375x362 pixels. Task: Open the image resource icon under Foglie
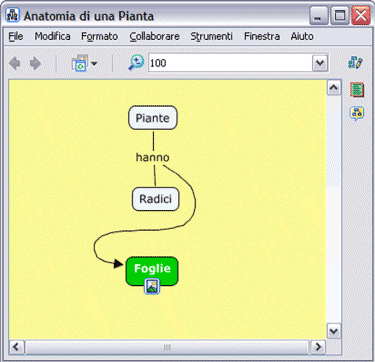tap(152, 286)
